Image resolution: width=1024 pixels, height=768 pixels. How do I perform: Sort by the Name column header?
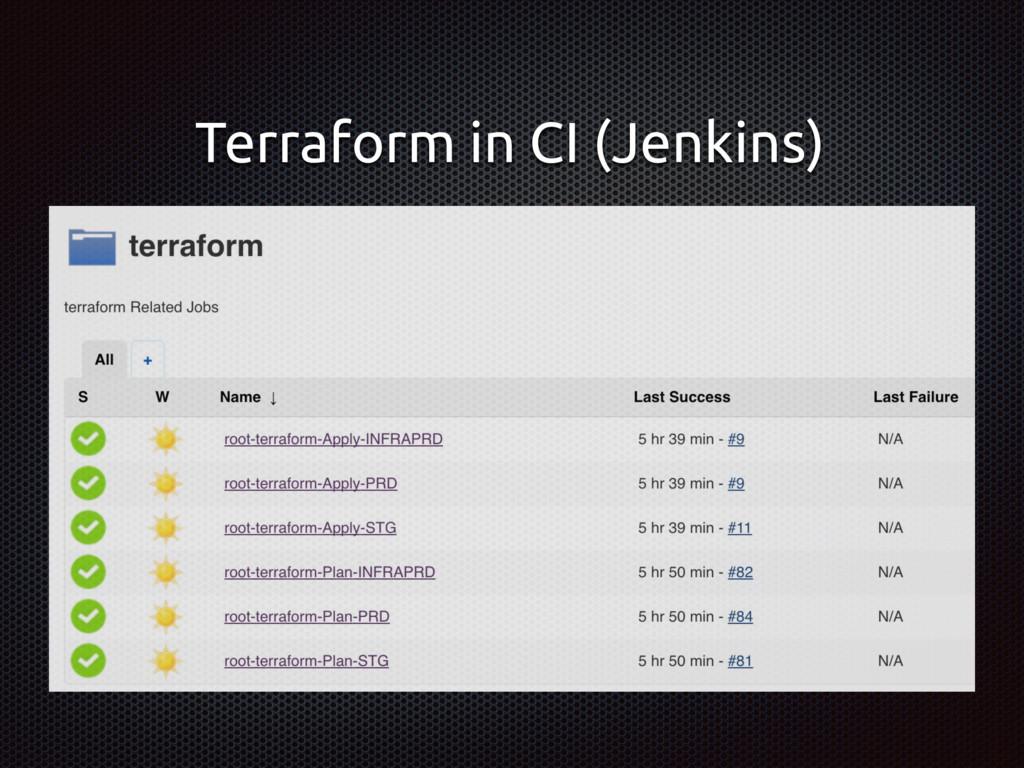248,397
